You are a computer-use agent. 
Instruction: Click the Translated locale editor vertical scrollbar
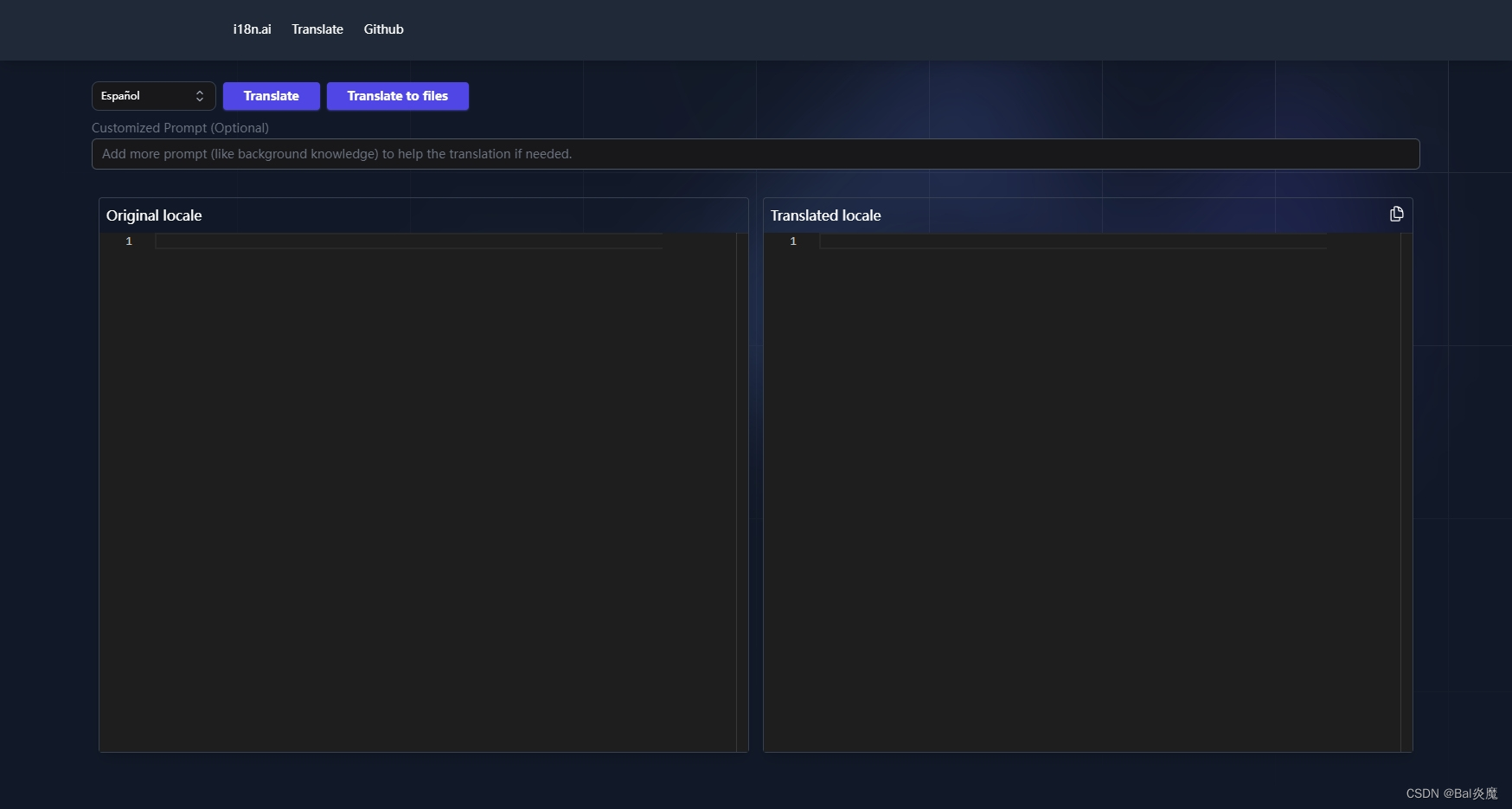click(1406, 492)
